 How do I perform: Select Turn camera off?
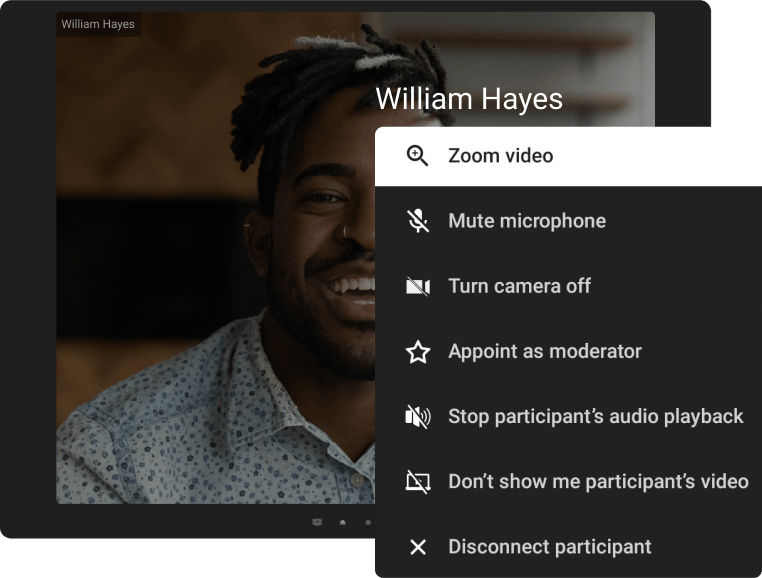pos(519,286)
